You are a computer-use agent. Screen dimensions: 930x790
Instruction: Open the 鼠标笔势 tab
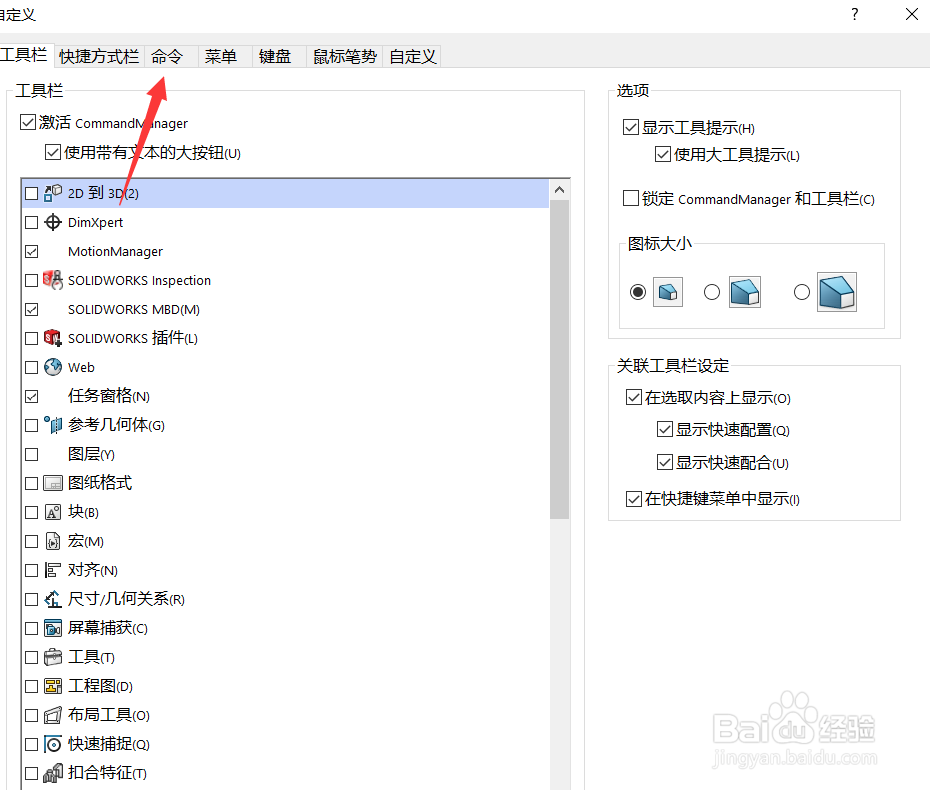pyautogui.click(x=345, y=56)
